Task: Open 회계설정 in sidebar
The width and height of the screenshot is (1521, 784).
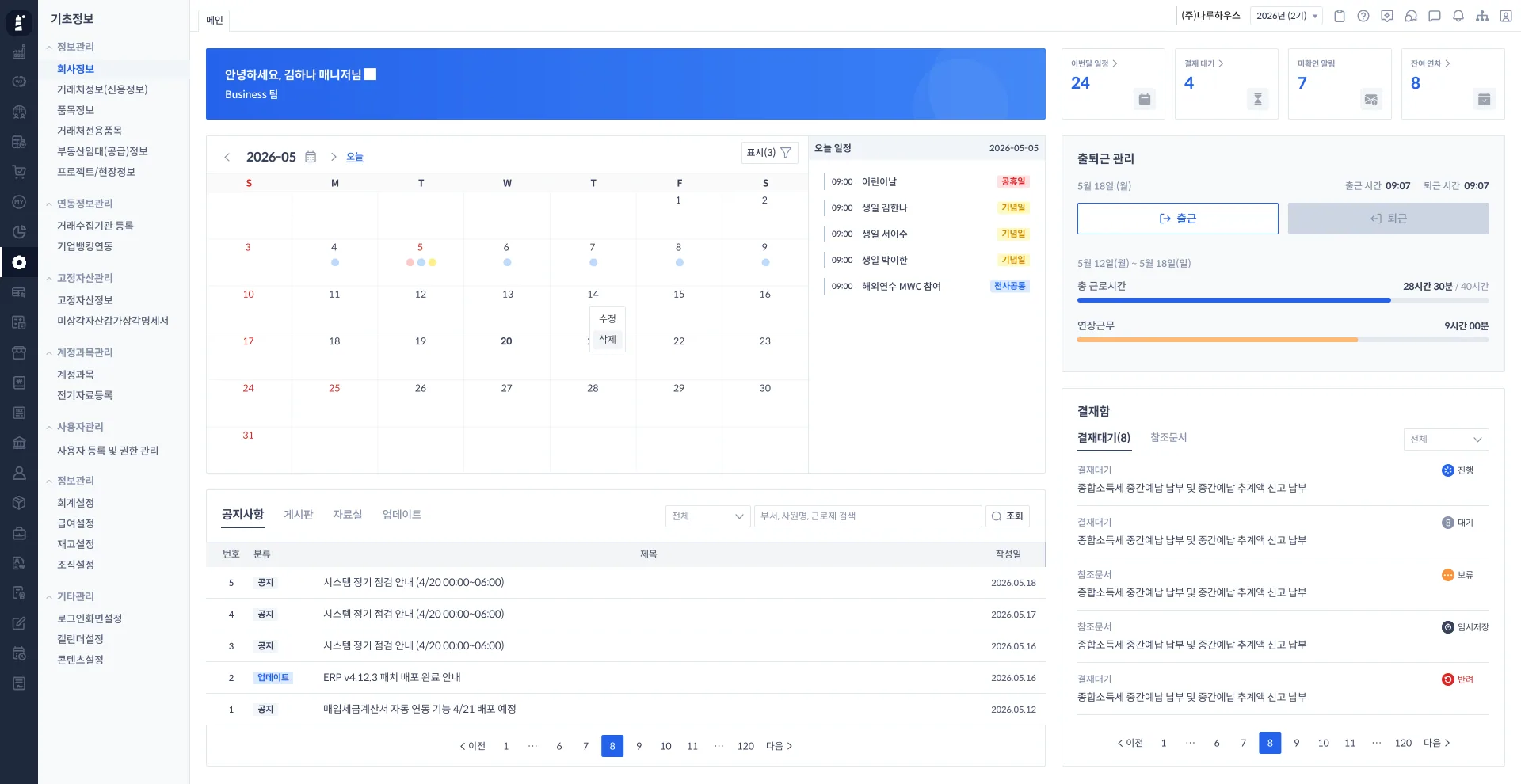Action: pyautogui.click(x=75, y=503)
